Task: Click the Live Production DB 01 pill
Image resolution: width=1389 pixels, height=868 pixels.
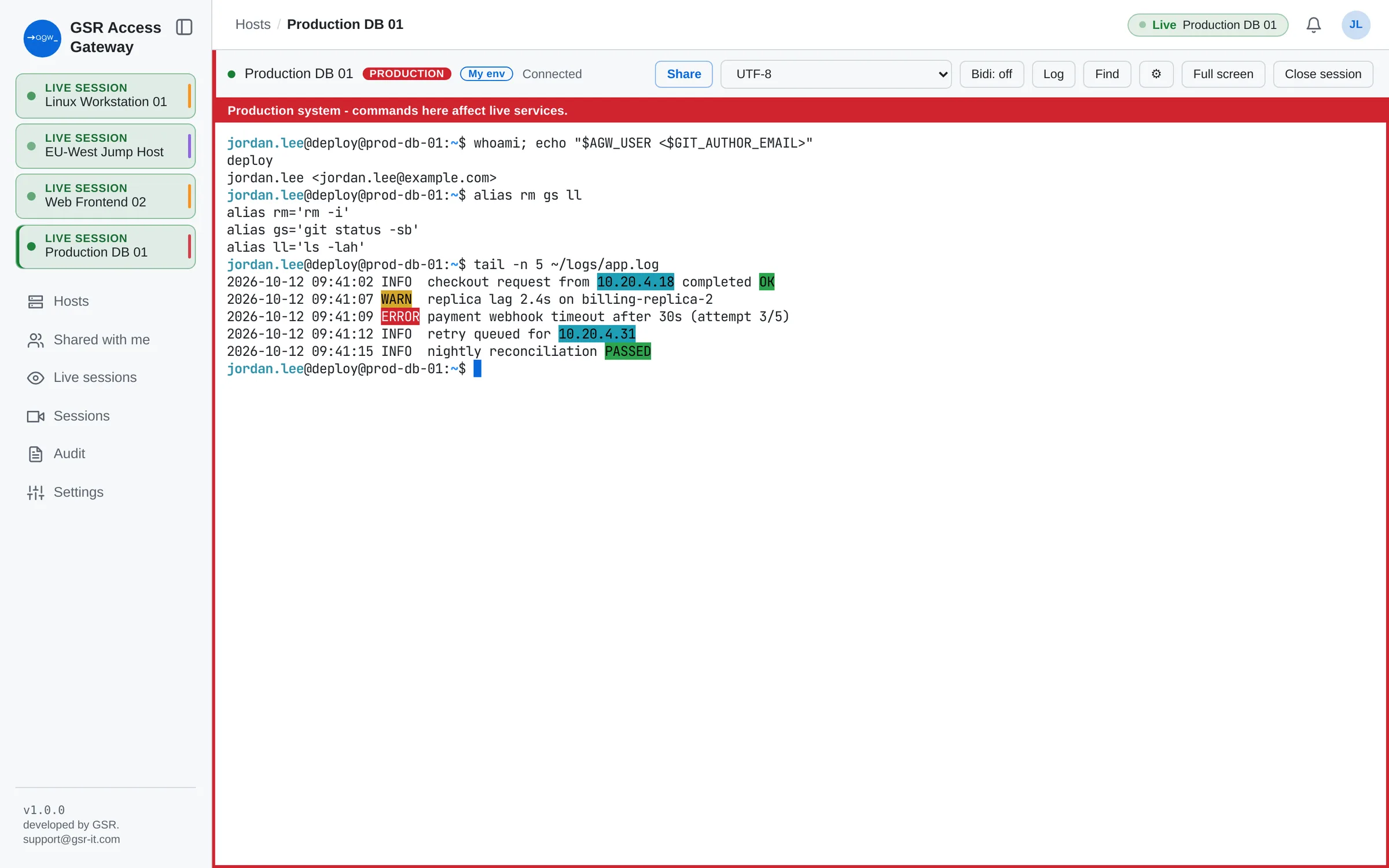Action: point(1208,25)
